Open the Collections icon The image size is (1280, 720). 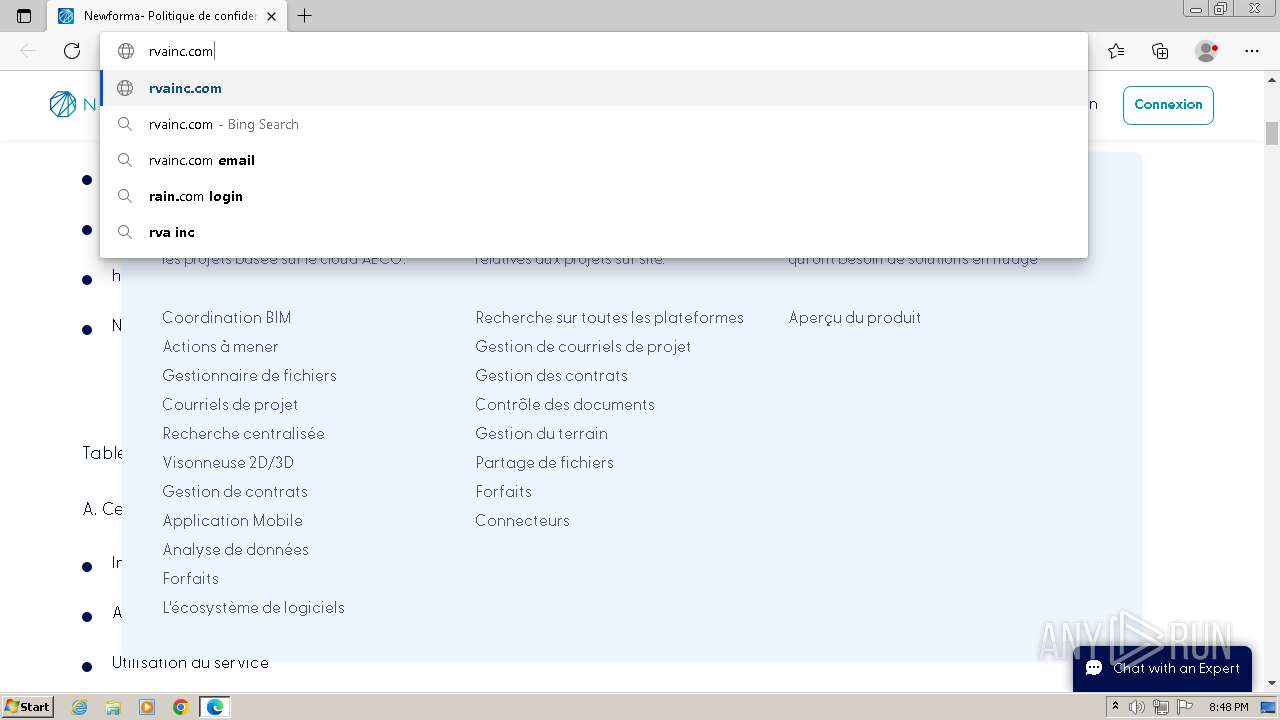pos(1160,51)
